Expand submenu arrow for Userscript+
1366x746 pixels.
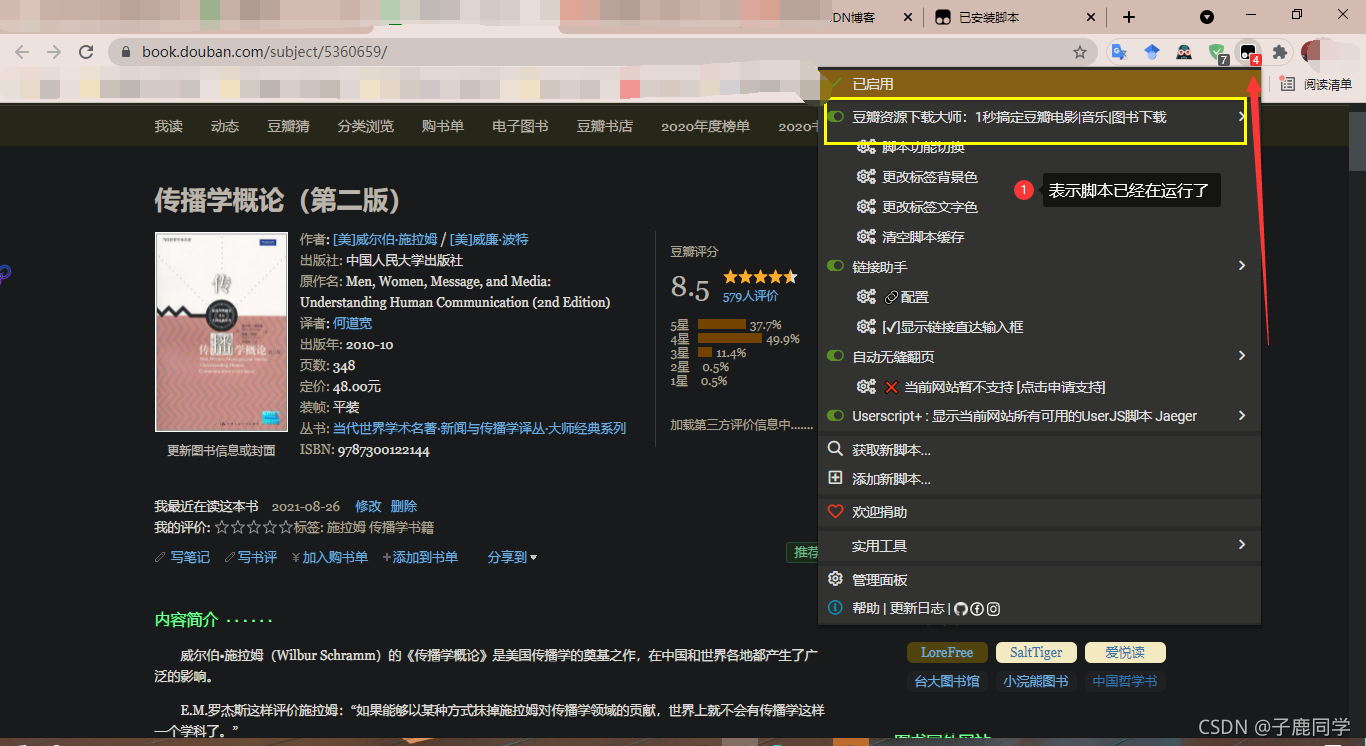[1242, 415]
